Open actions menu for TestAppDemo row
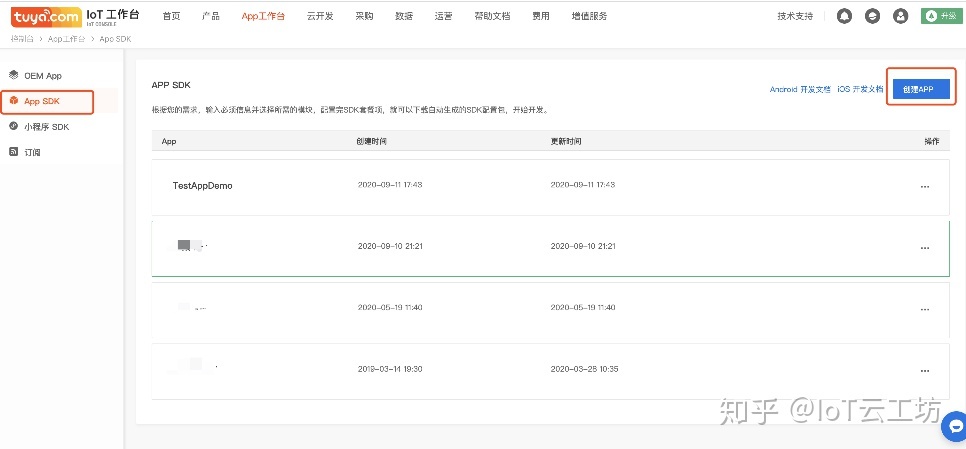 pyautogui.click(x=924, y=186)
